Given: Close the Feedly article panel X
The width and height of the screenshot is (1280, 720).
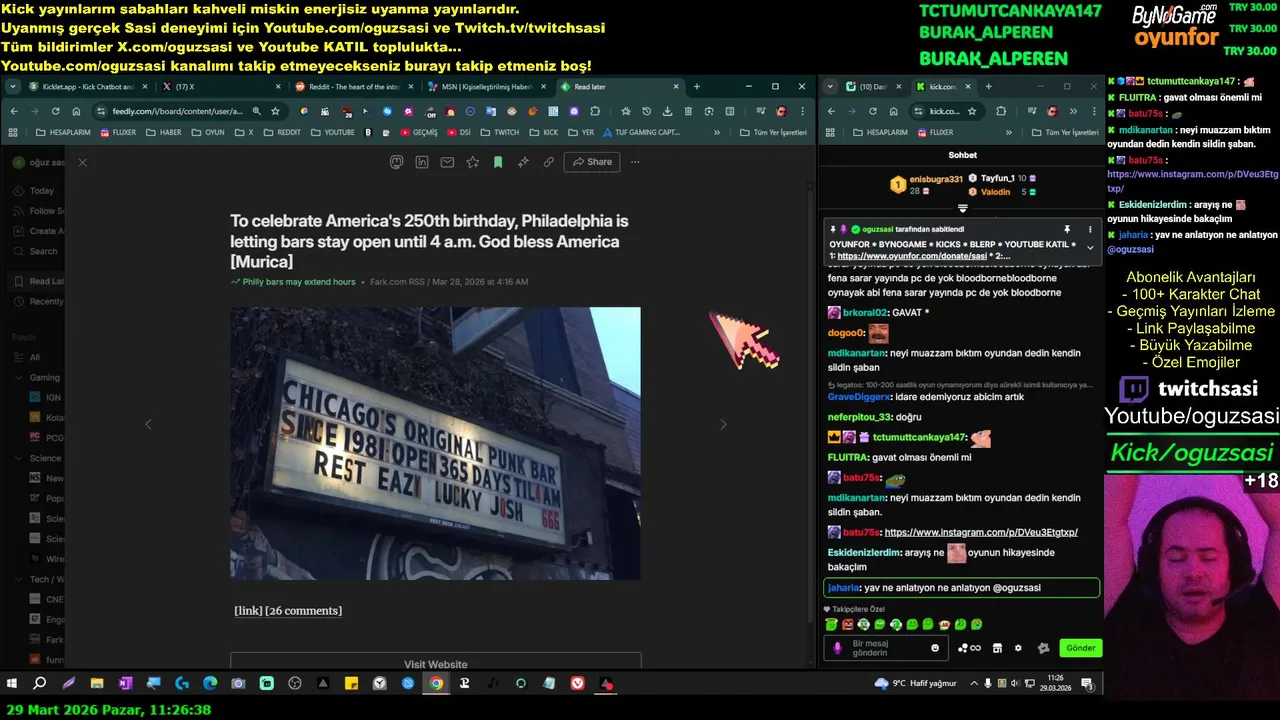Looking at the screenshot, I should (x=82, y=162).
